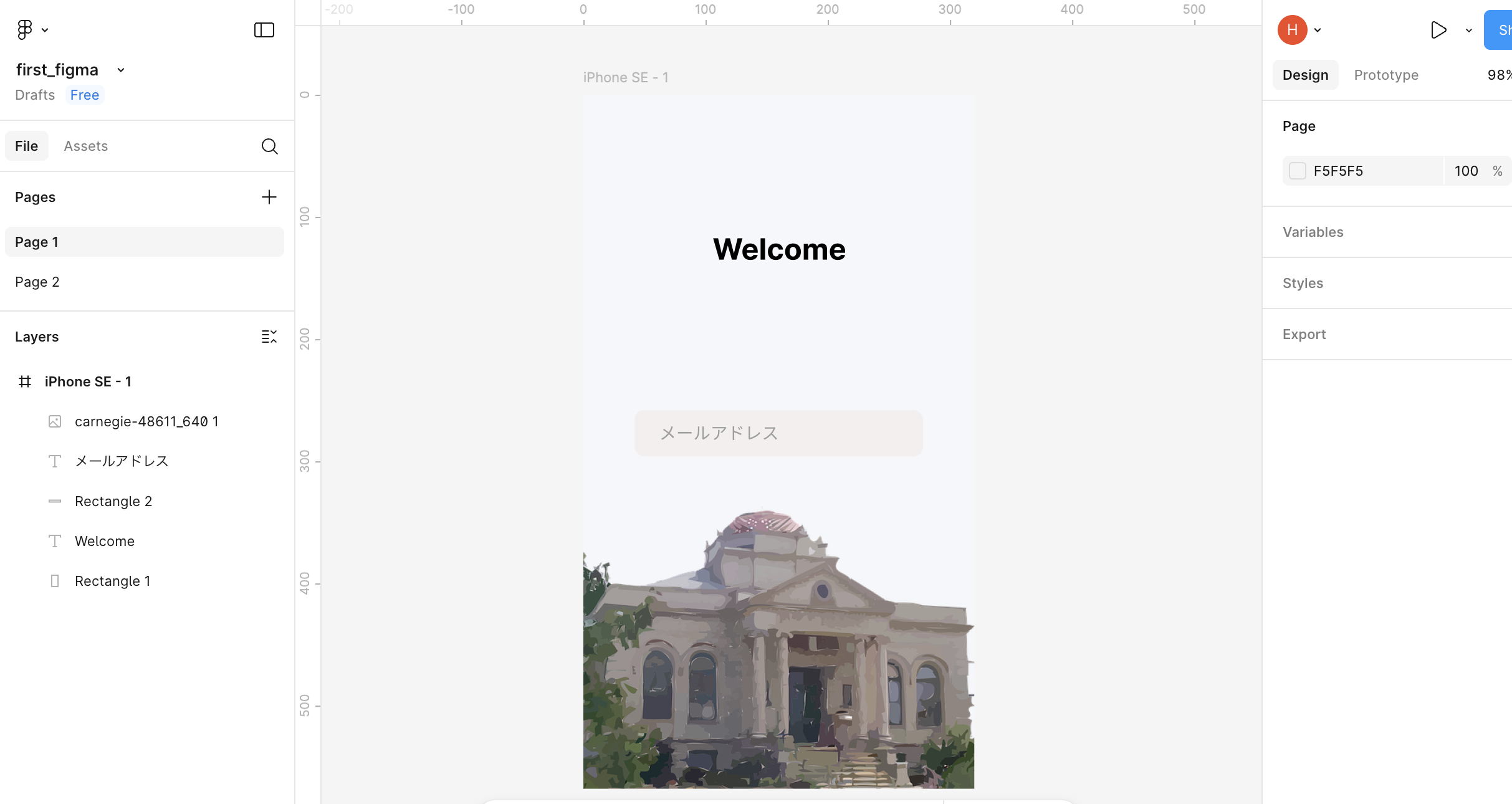The width and height of the screenshot is (1512, 804).
Task: Click the image icon of carnegie-48611_640 1 layer
Action: 55,421
